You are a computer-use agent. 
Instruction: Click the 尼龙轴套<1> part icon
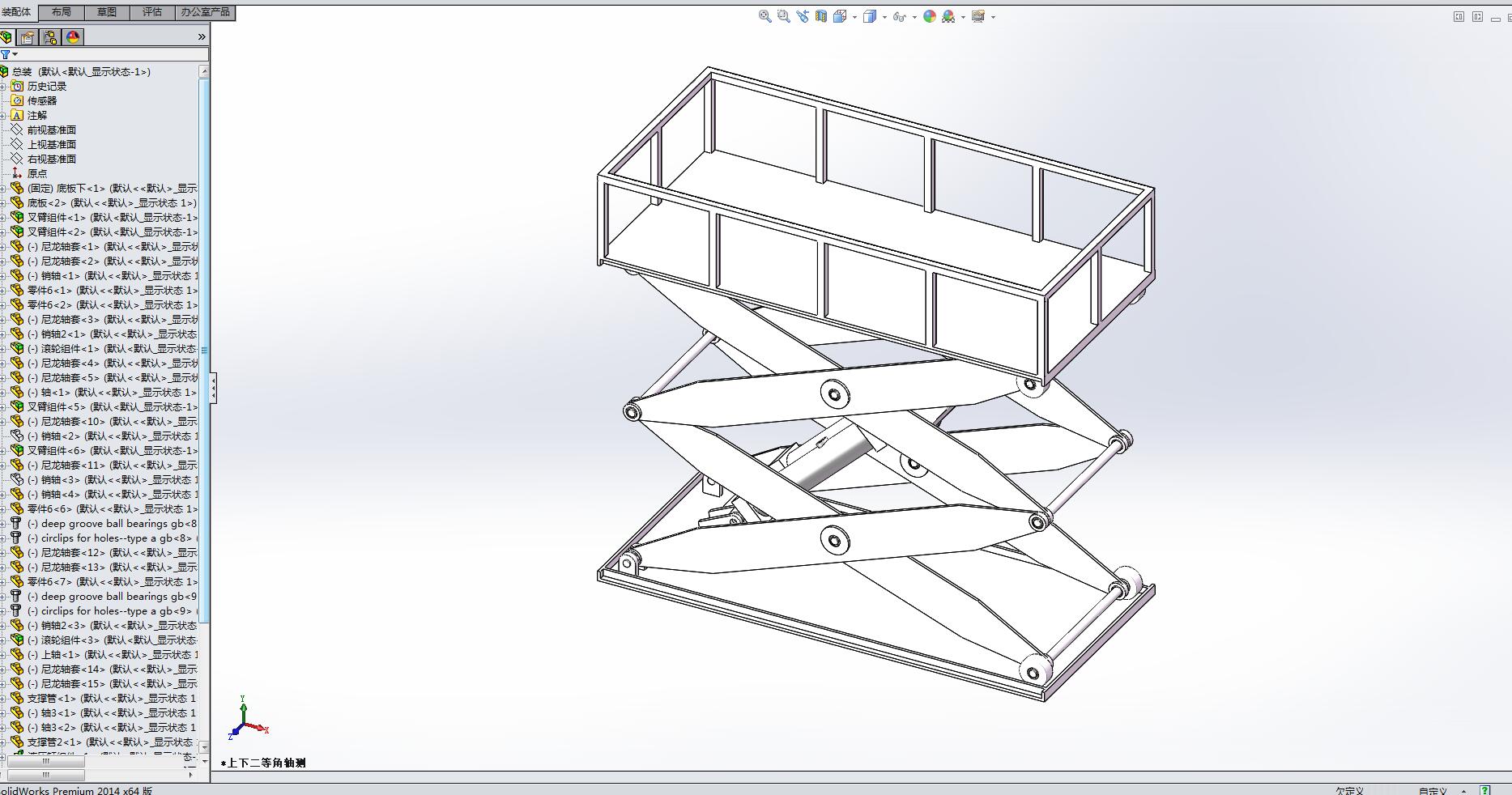[x=17, y=246]
